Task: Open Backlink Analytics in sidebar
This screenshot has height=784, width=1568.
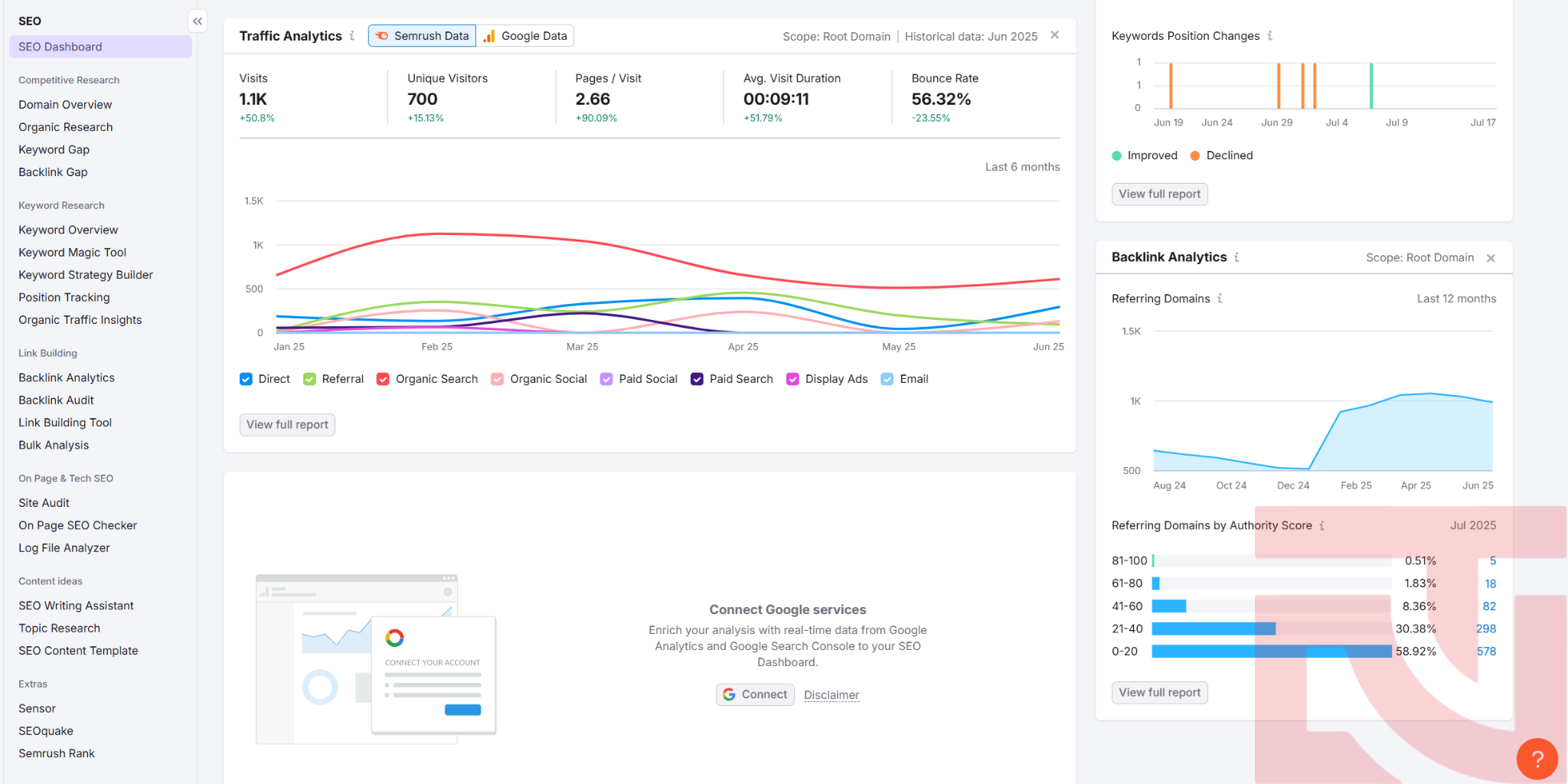Action: [67, 377]
